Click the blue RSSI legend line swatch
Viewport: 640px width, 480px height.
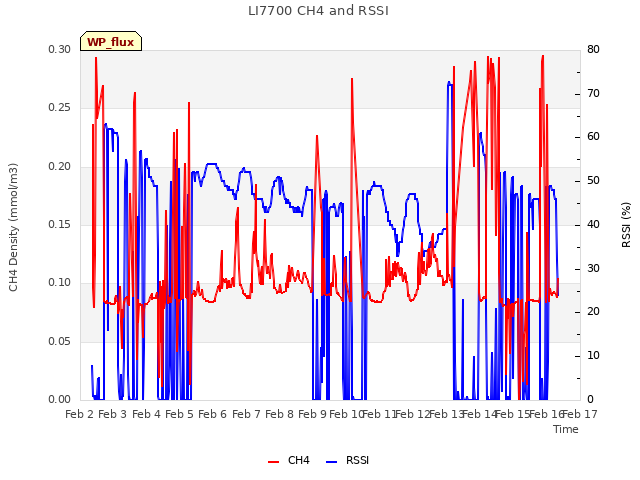coord(331,462)
